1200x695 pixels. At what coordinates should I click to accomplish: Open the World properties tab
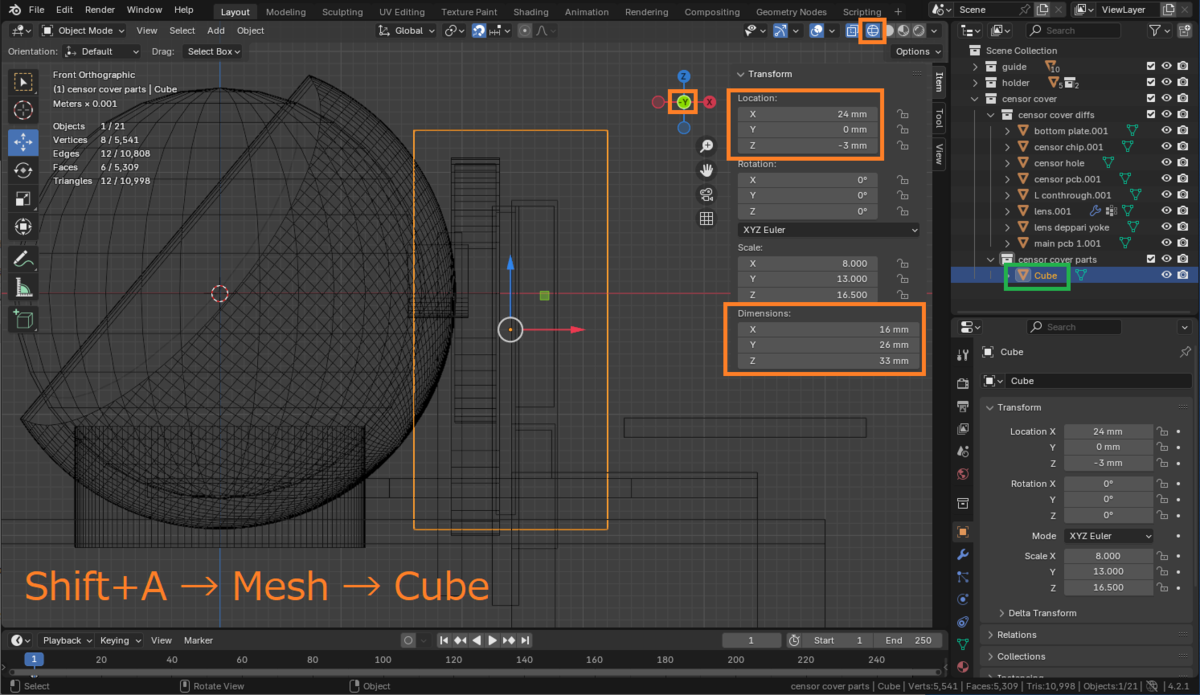pos(963,474)
